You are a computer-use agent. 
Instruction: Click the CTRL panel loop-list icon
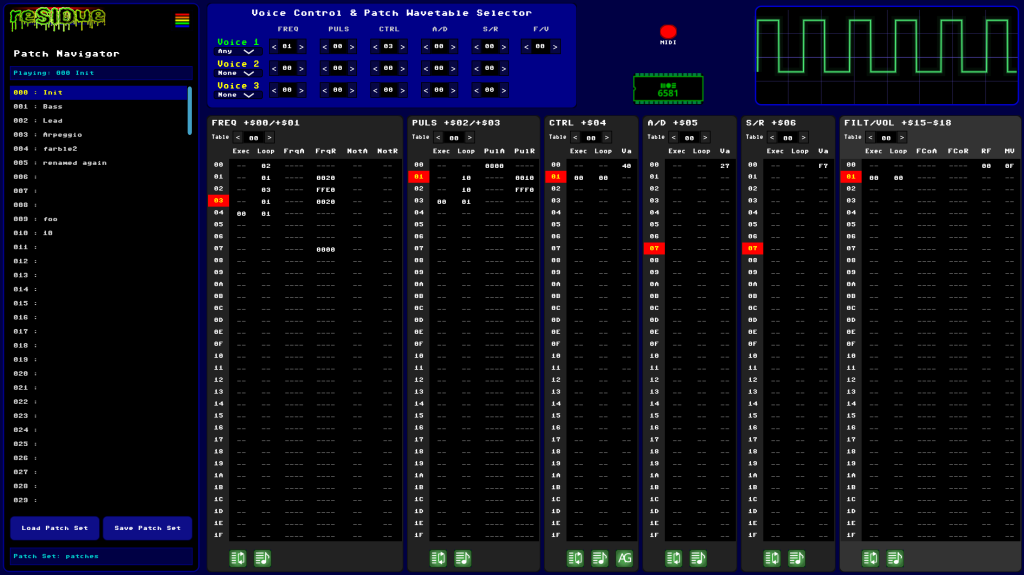575,558
